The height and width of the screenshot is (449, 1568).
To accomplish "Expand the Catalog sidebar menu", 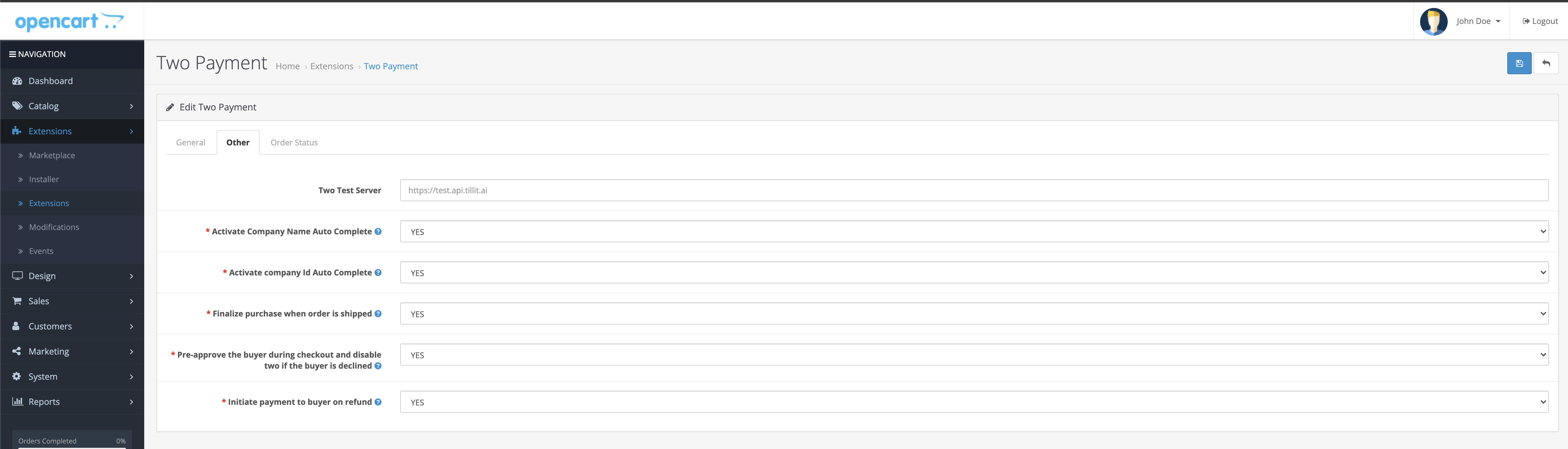I will [x=72, y=106].
